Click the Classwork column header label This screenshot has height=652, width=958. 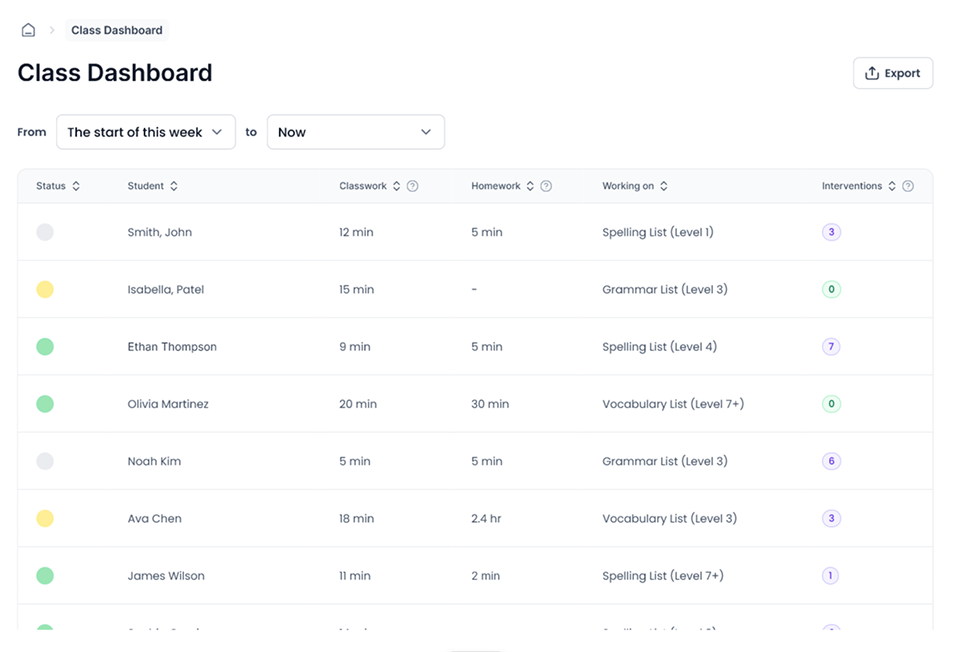point(363,186)
